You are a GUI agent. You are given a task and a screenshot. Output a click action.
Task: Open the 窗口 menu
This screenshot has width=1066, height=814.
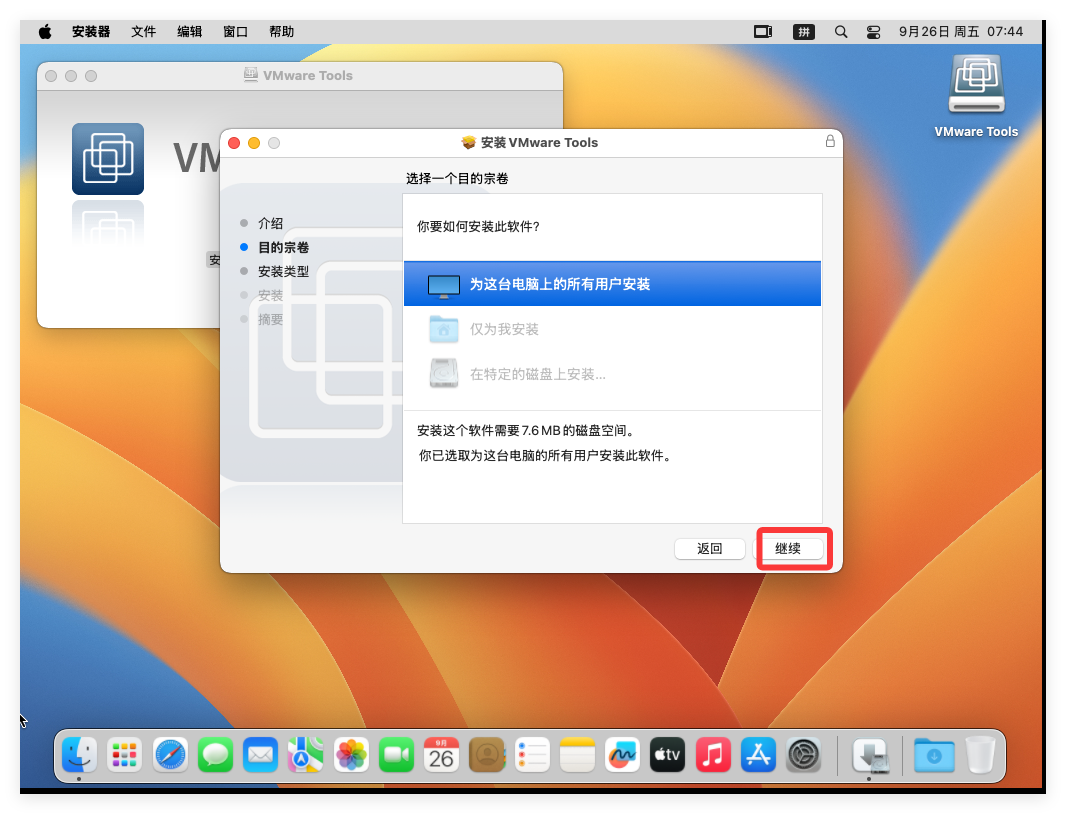235,31
